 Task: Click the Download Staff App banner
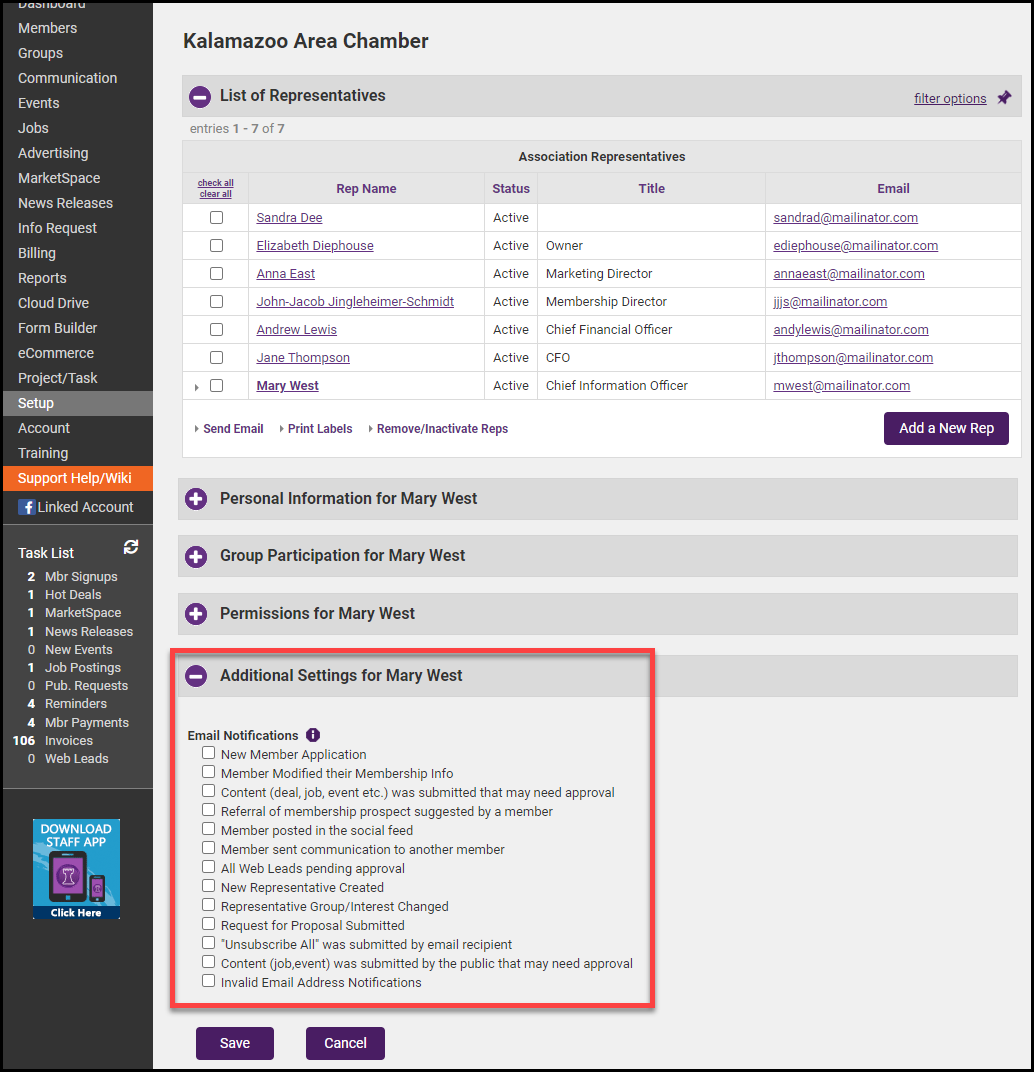click(76, 869)
